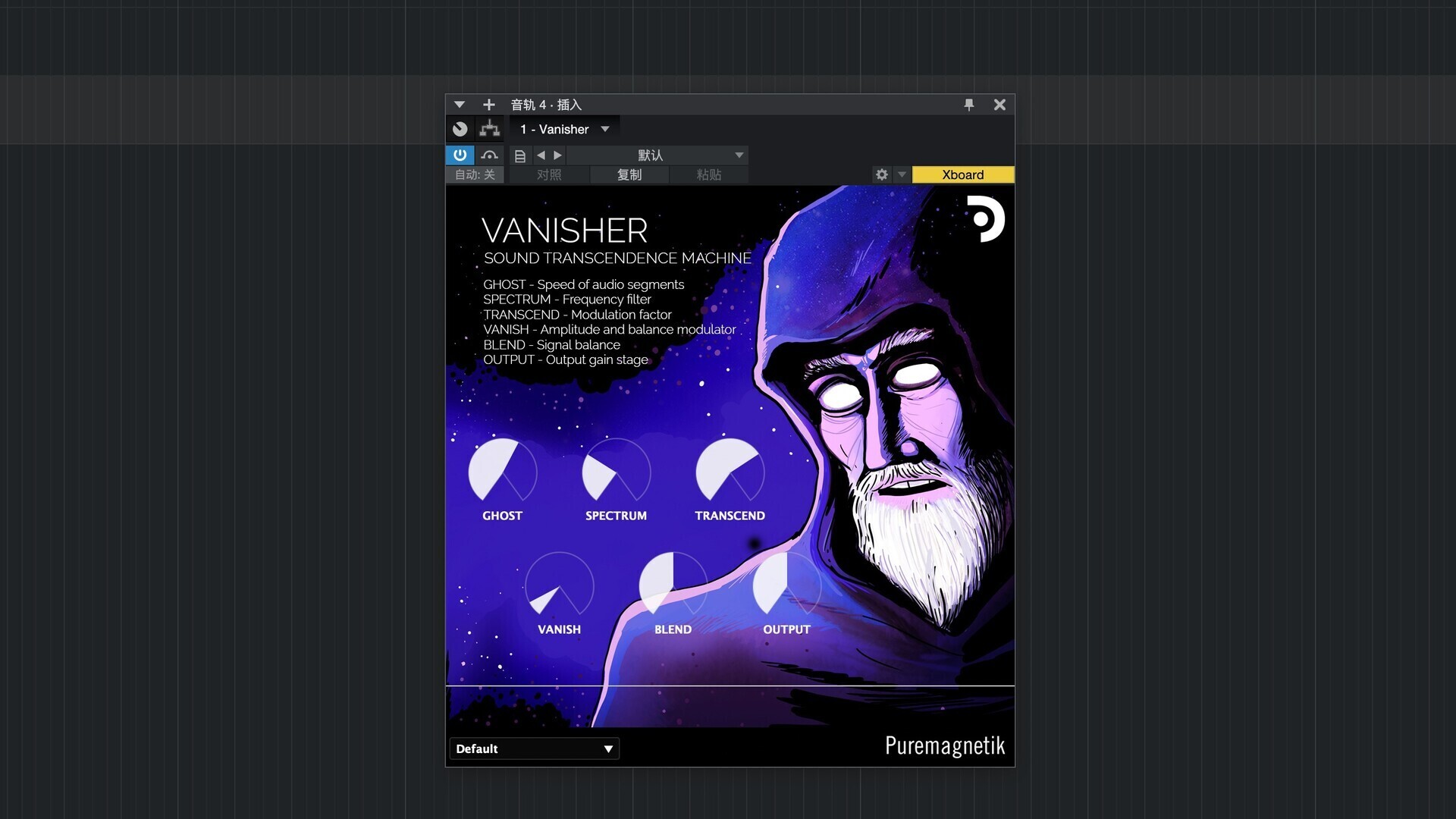1456x819 pixels.
Task: Click the 对照 compare button
Action: click(x=549, y=175)
